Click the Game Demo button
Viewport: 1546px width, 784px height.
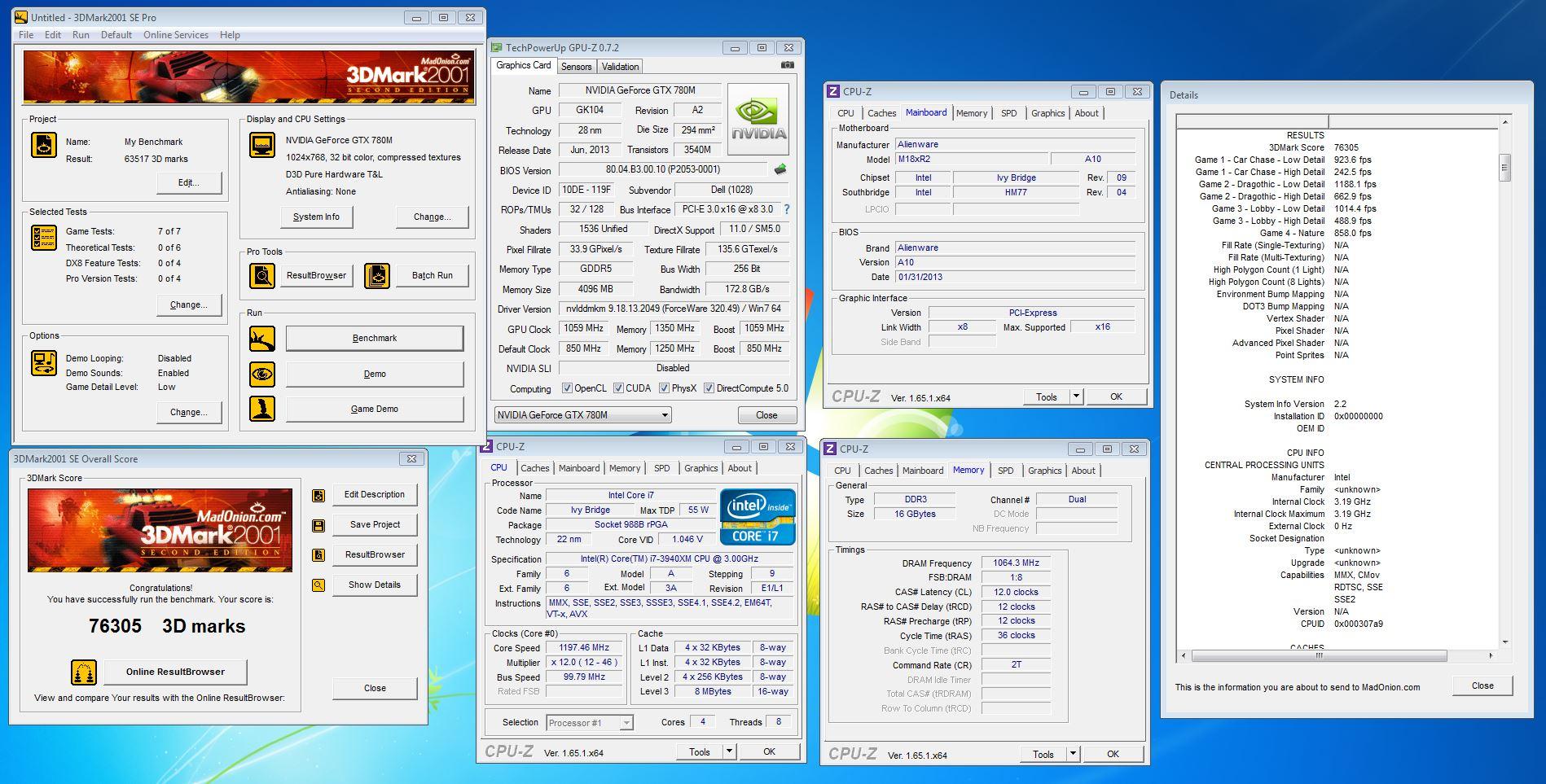click(375, 409)
